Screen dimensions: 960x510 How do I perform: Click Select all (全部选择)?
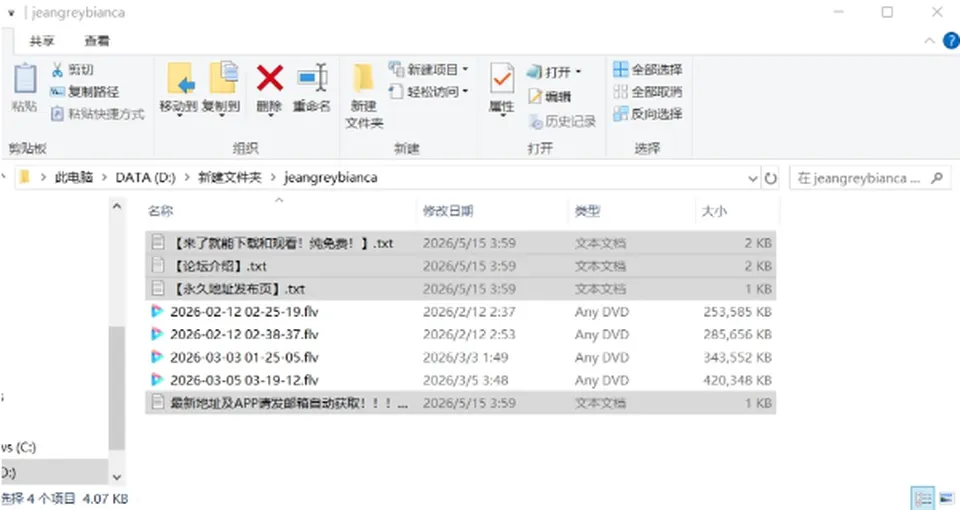[647, 69]
